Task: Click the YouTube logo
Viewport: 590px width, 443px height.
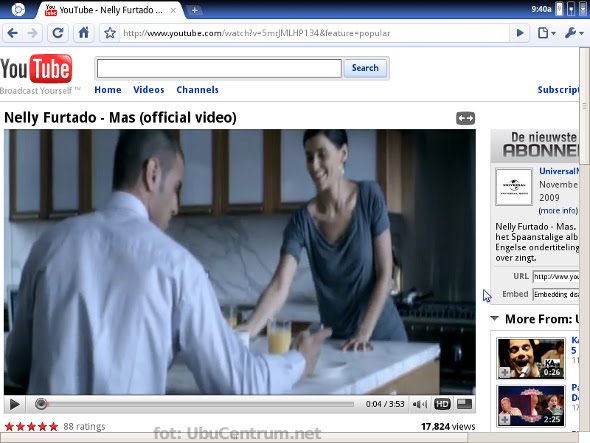Action: pyautogui.click(x=36, y=69)
